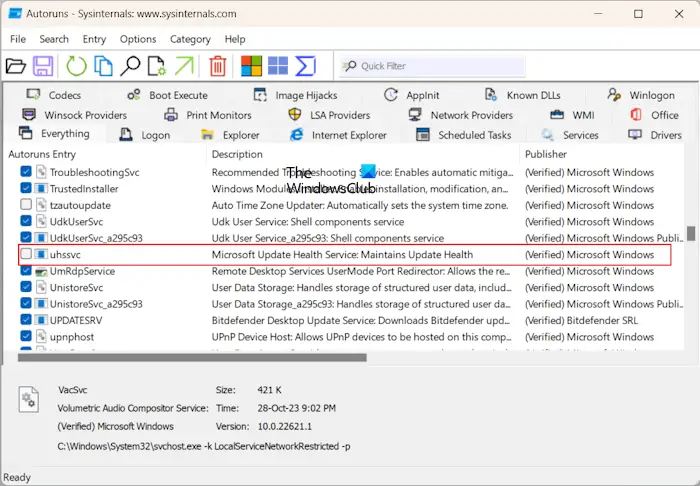Viewport: 700px width, 486px height.
Task: Open the Entry menu
Action: 94,39
